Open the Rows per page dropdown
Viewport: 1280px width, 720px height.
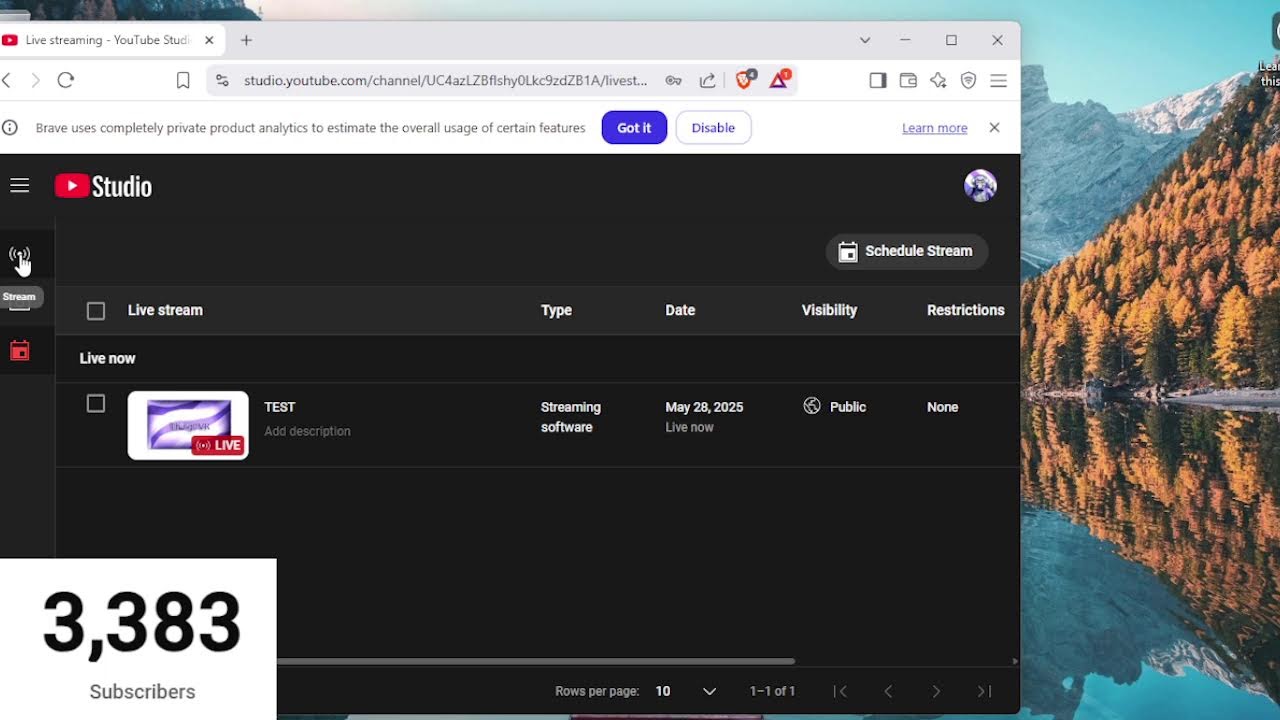coord(686,691)
